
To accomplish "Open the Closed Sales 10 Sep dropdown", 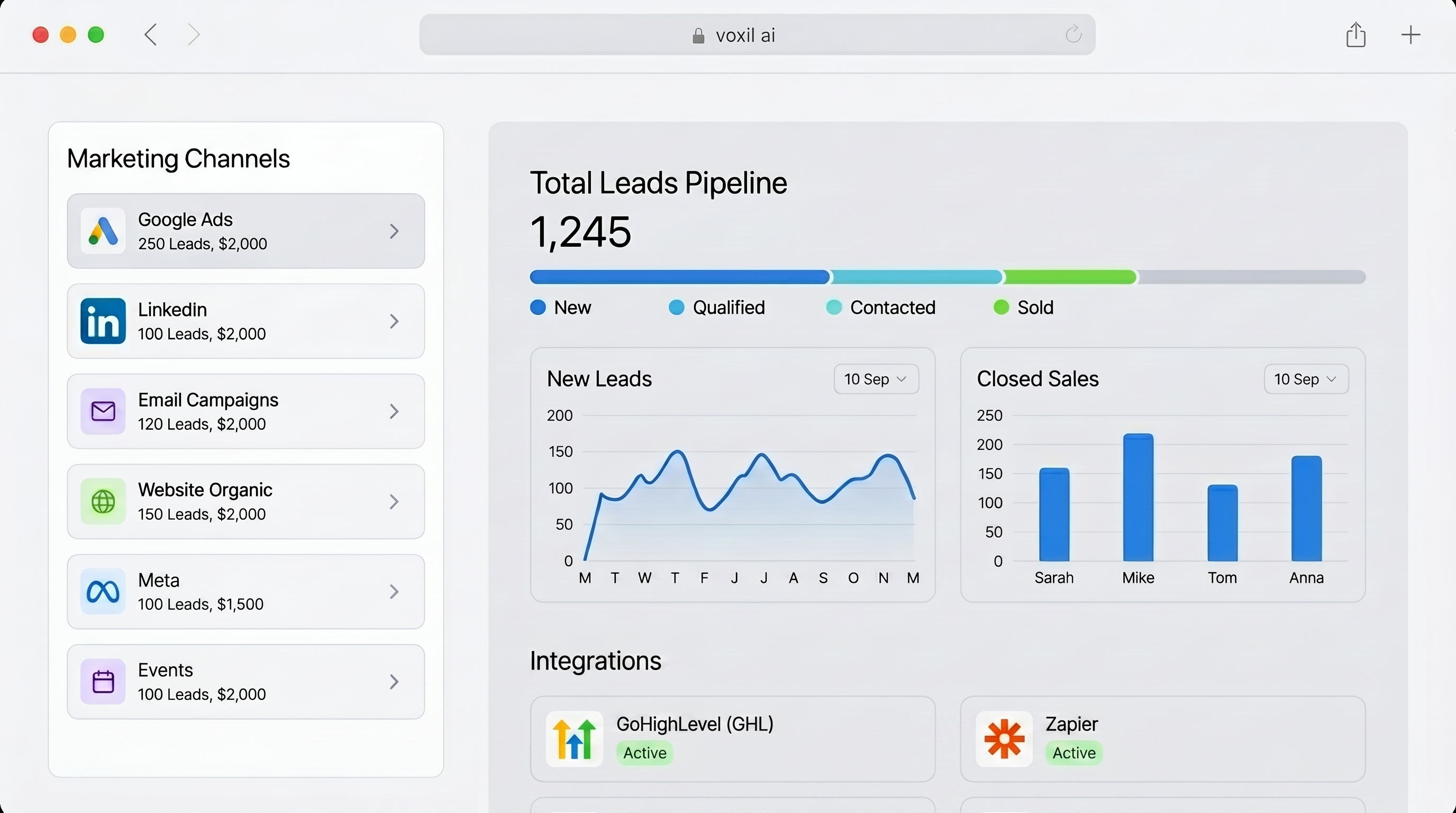I will pyautogui.click(x=1306, y=379).
